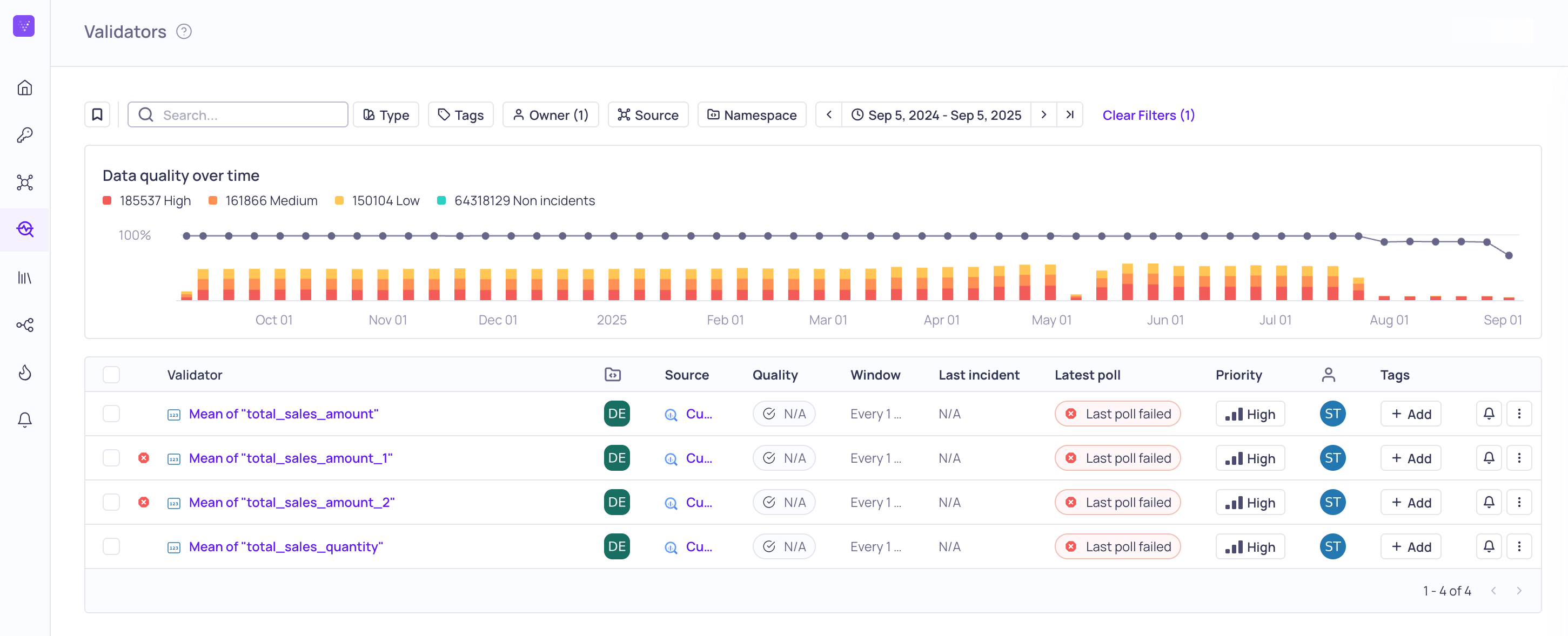This screenshot has width=1568, height=636.
Task: Click bell icon in total_sales_amount_2 row
Action: [x=1488, y=502]
